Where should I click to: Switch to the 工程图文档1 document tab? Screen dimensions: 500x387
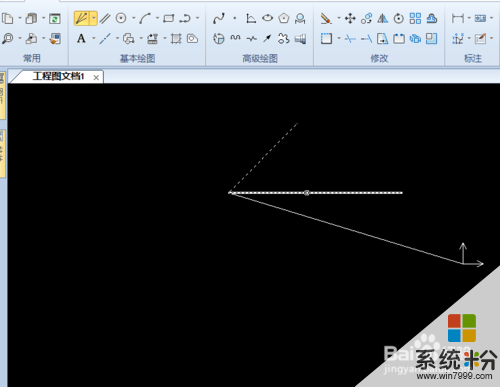[58, 77]
